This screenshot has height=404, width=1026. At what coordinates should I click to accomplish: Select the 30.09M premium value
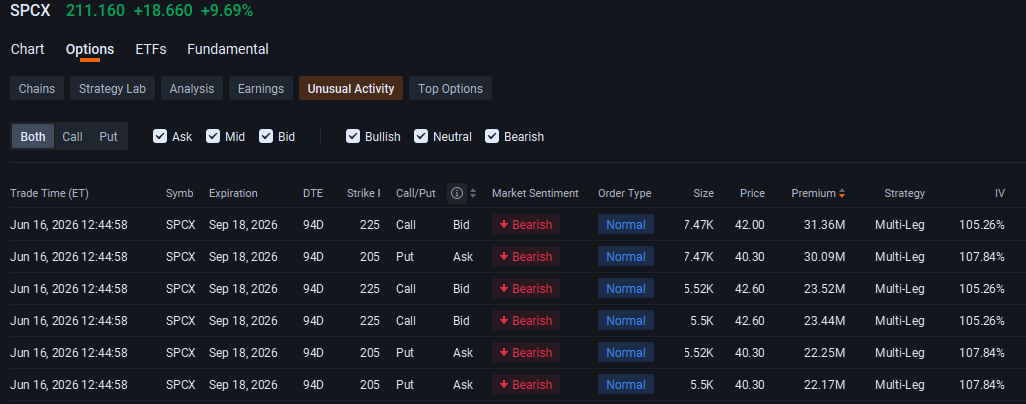tap(824, 257)
